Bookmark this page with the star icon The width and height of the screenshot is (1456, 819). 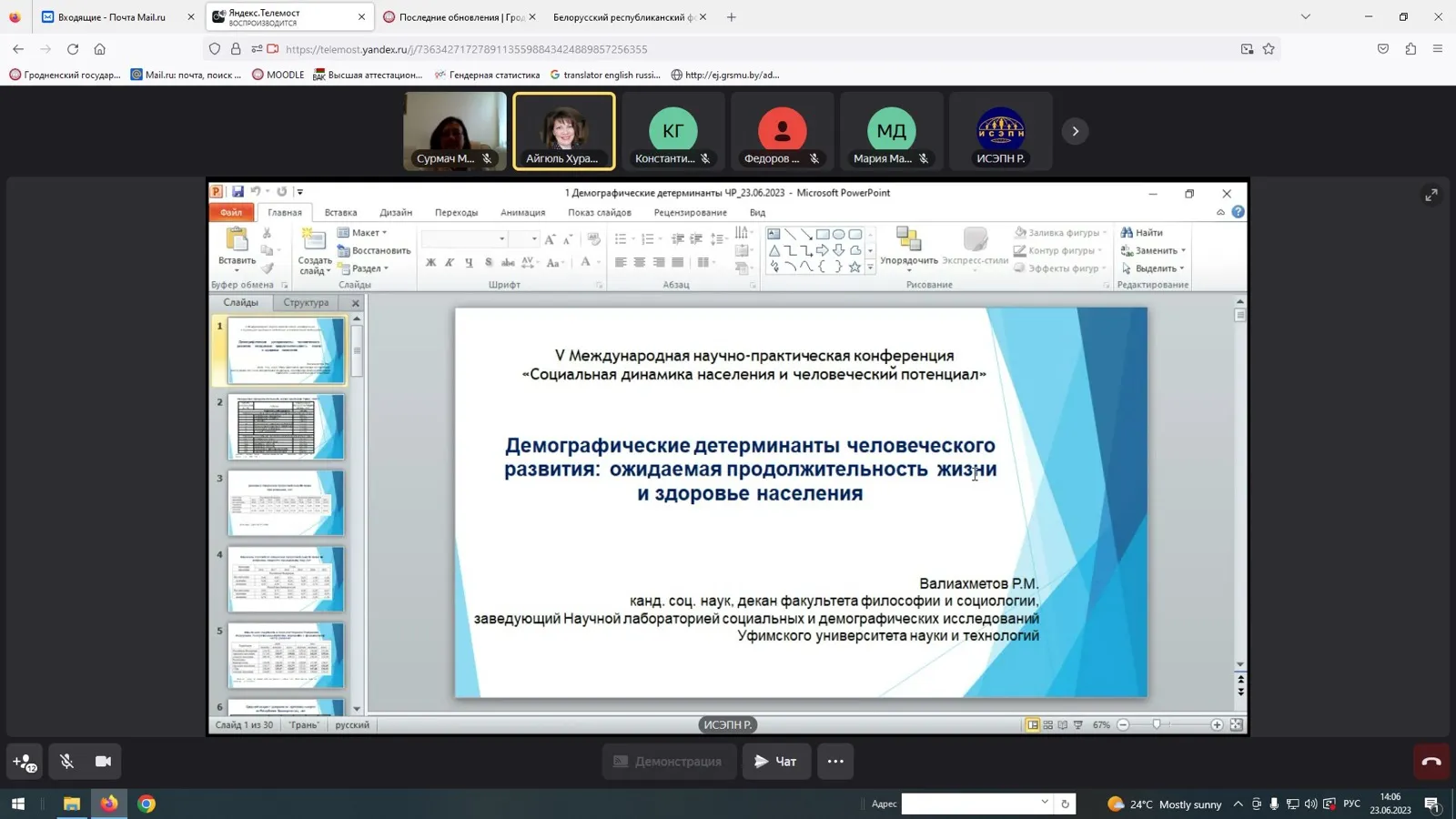pyautogui.click(x=1269, y=49)
